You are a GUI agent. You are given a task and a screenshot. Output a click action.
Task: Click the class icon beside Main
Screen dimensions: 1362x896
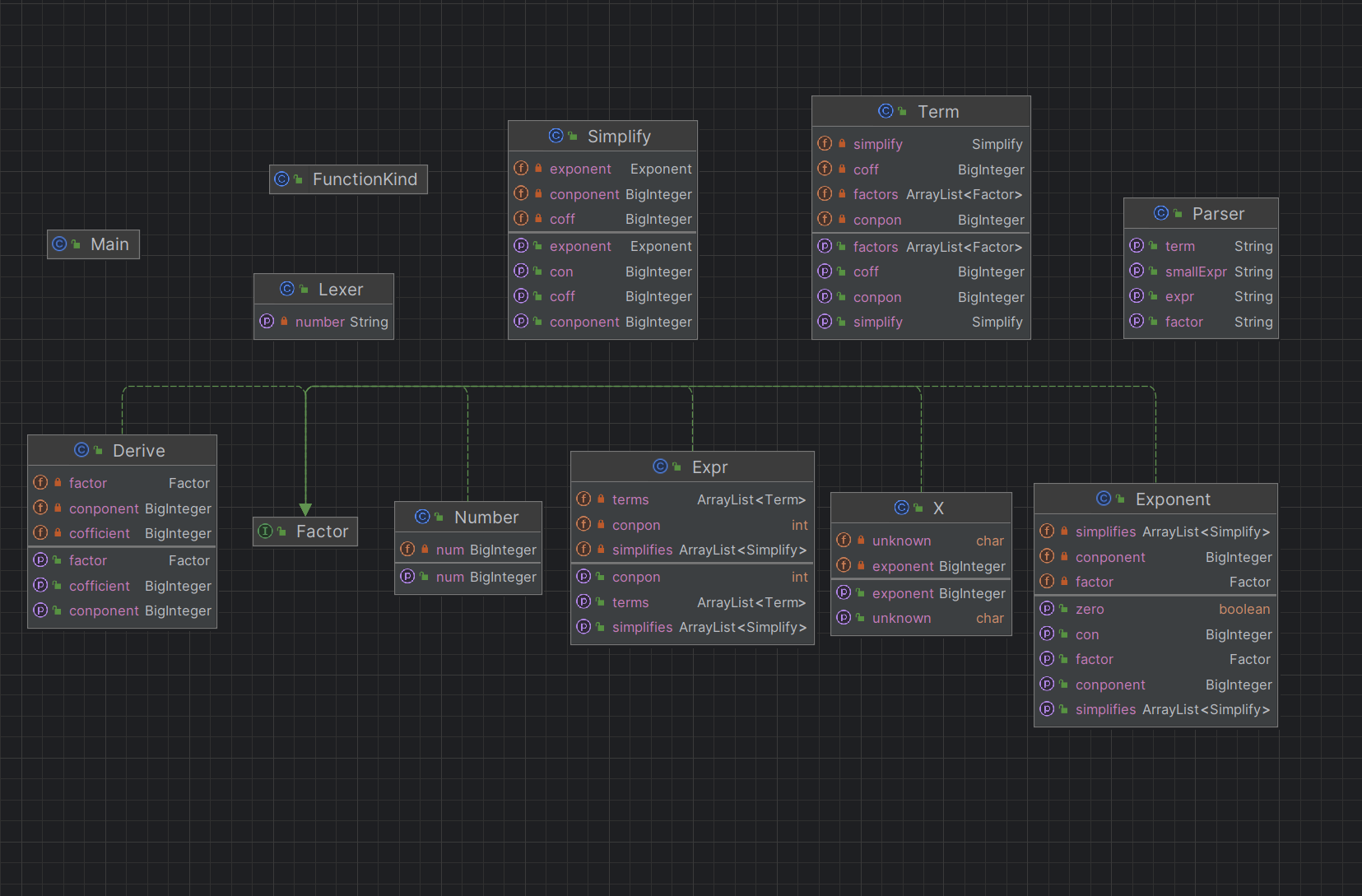(59, 244)
